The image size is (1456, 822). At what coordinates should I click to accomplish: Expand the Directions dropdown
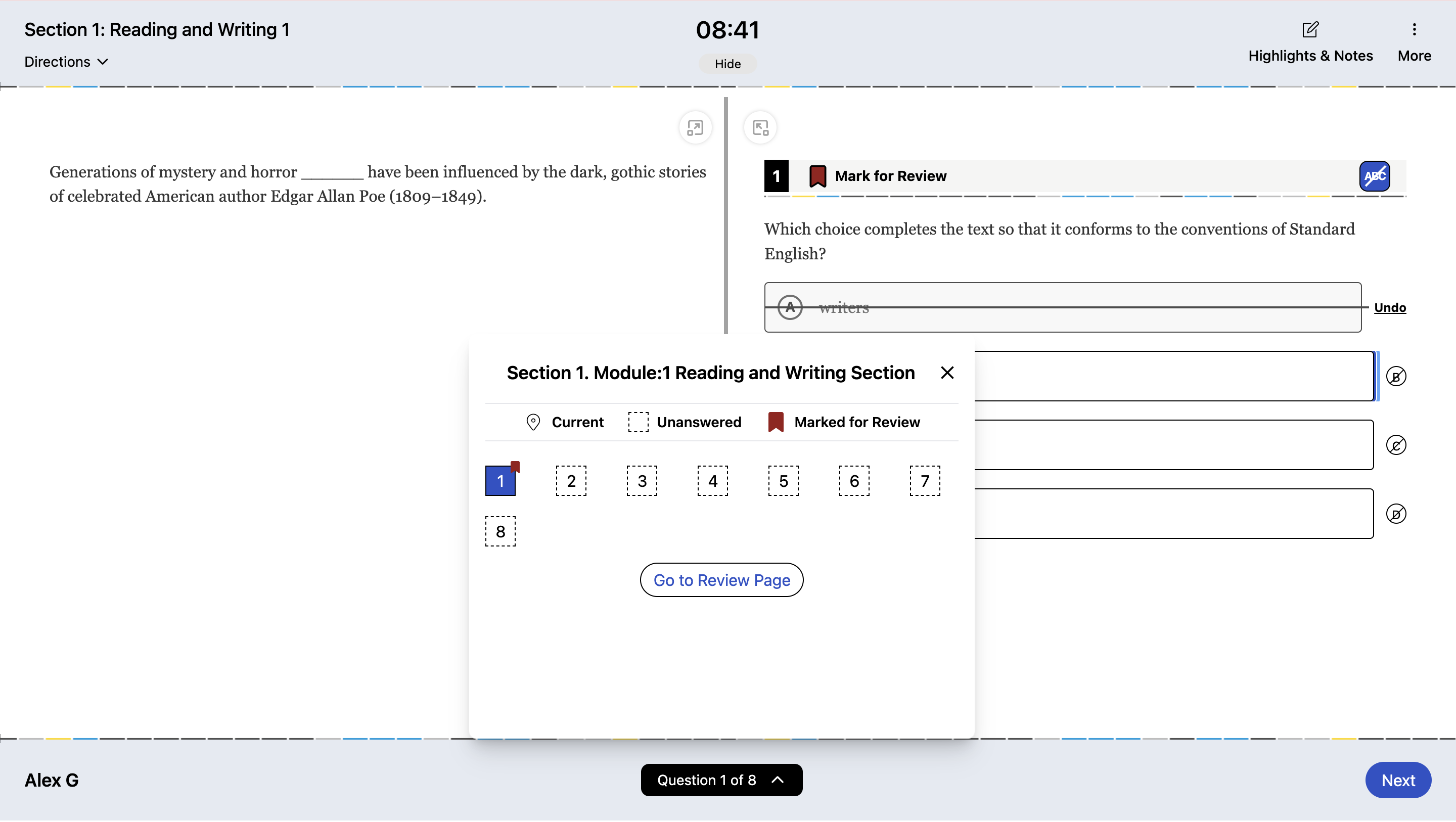66,62
